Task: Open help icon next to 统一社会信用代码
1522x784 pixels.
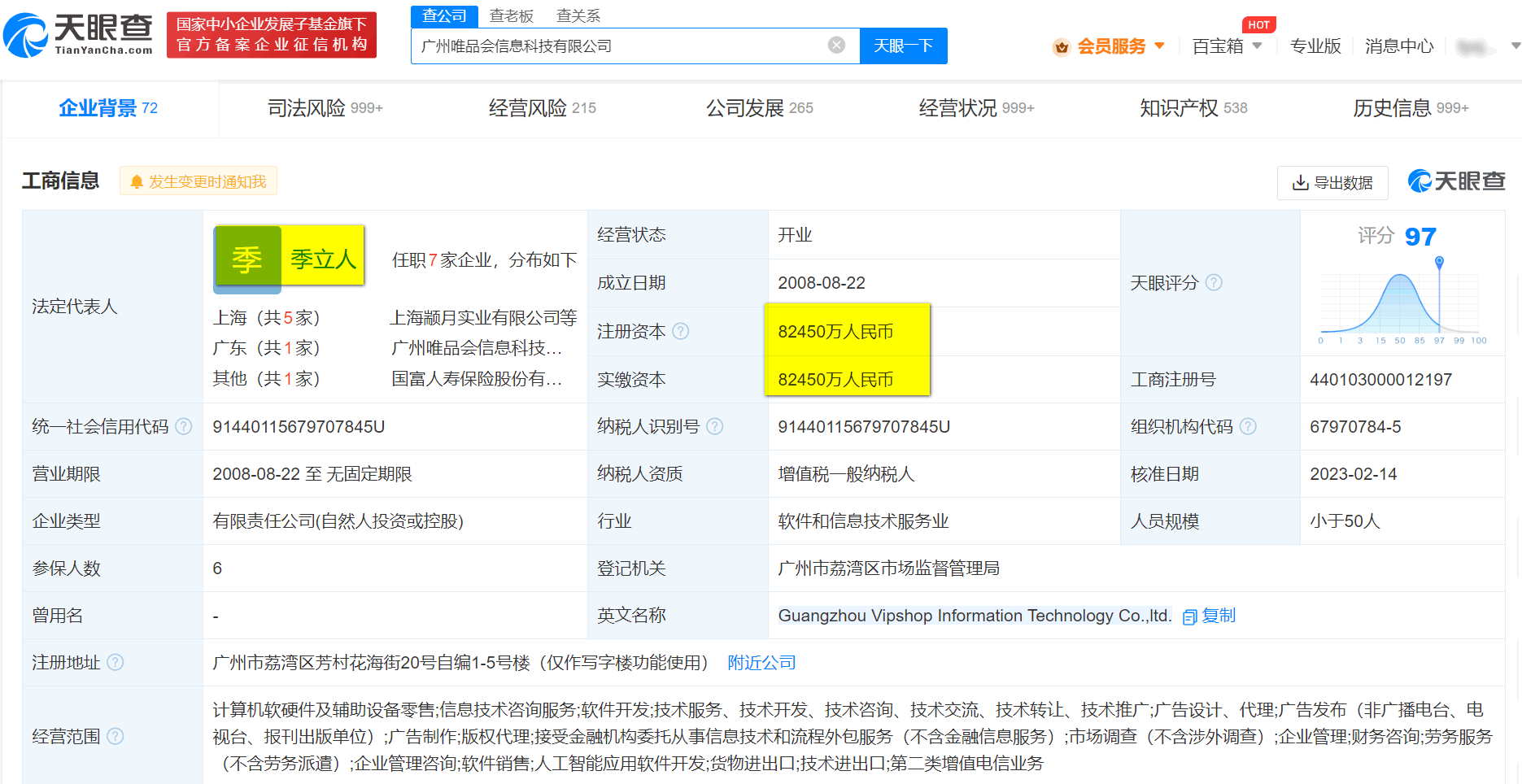Action: [184, 426]
